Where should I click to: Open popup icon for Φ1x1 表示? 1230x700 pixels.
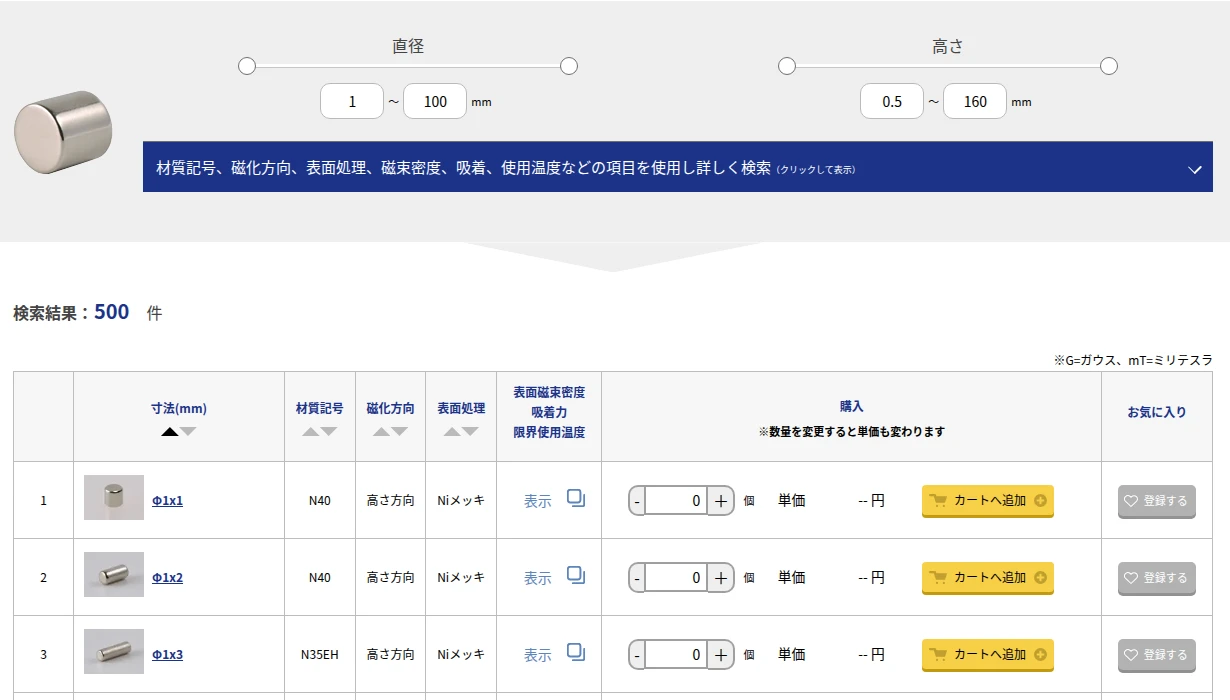[x=576, y=498]
